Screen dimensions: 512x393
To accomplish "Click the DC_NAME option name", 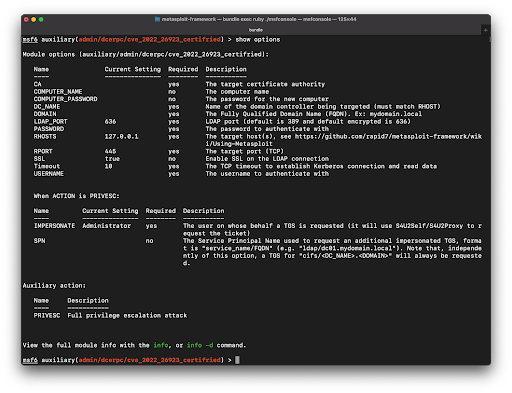I will pyautogui.click(x=47, y=107).
